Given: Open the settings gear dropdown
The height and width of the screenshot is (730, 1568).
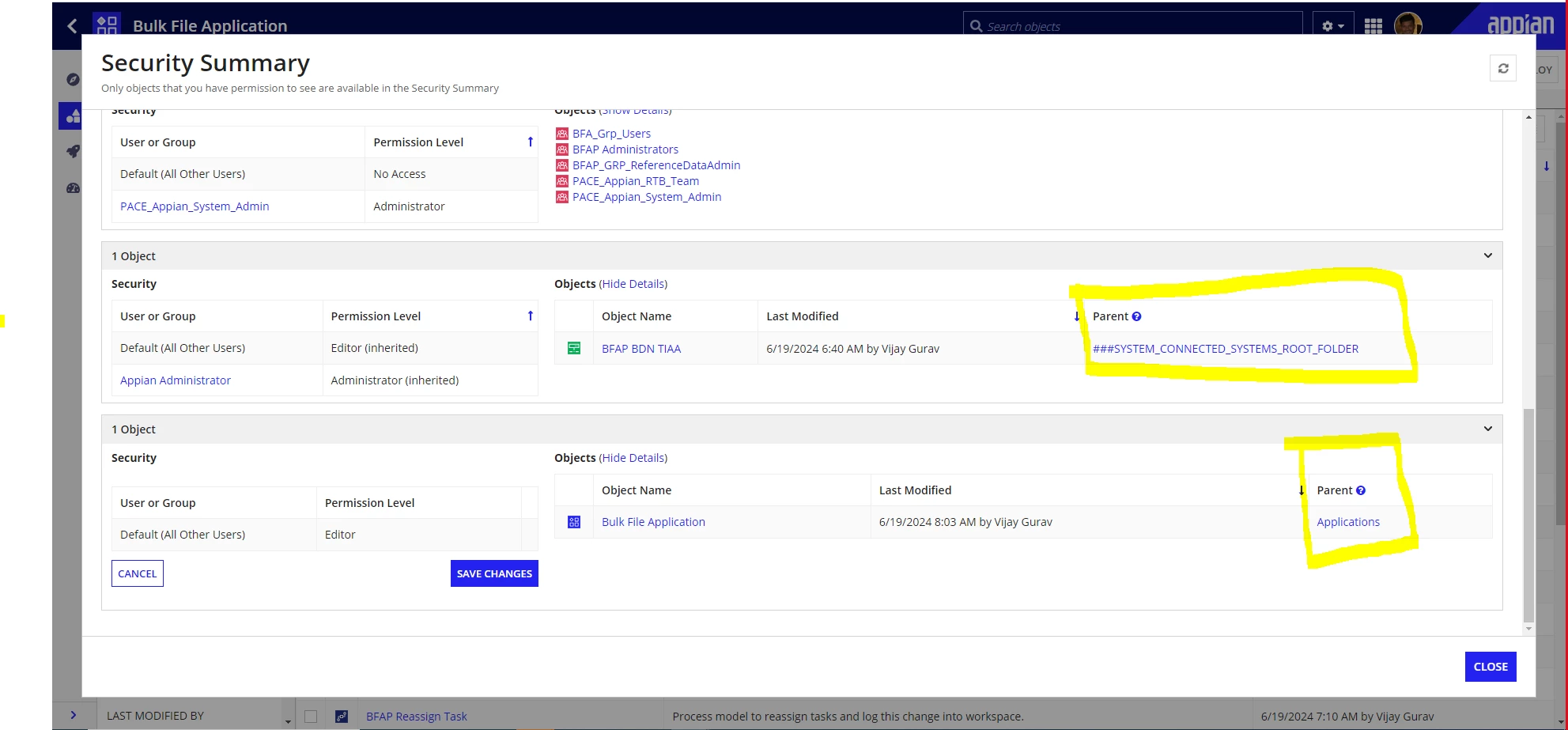Looking at the screenshot, I should click(1333, 26).
